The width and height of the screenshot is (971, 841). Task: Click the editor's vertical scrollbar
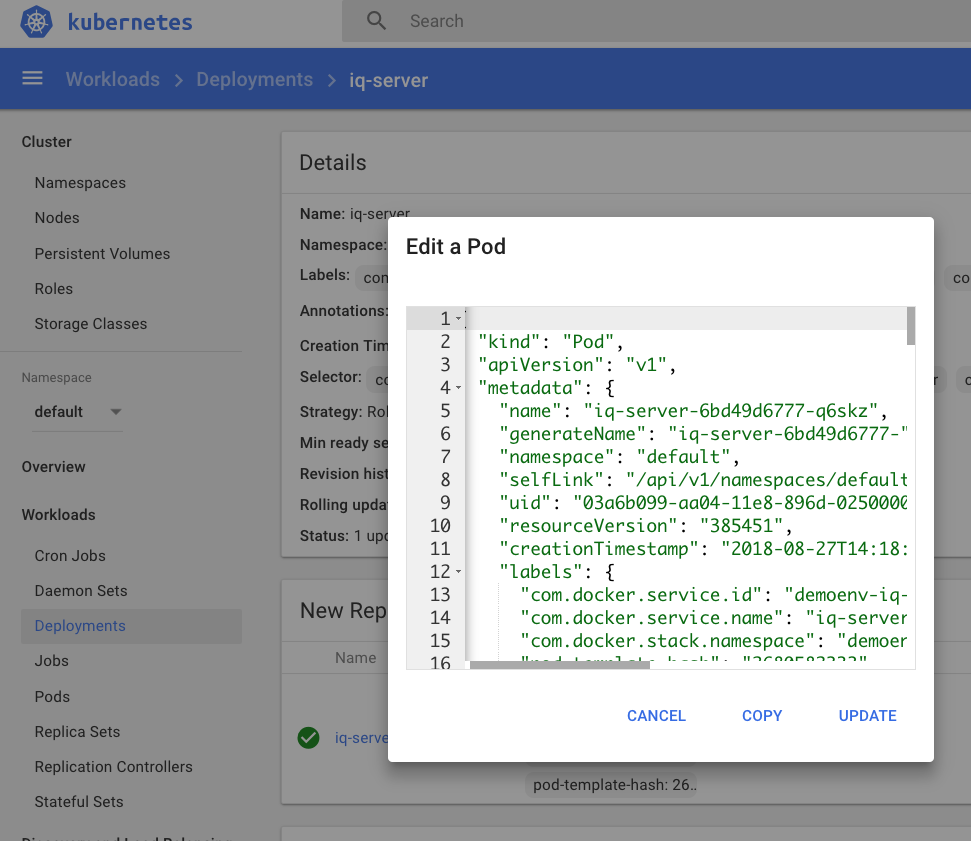click(x=911, y=327)
